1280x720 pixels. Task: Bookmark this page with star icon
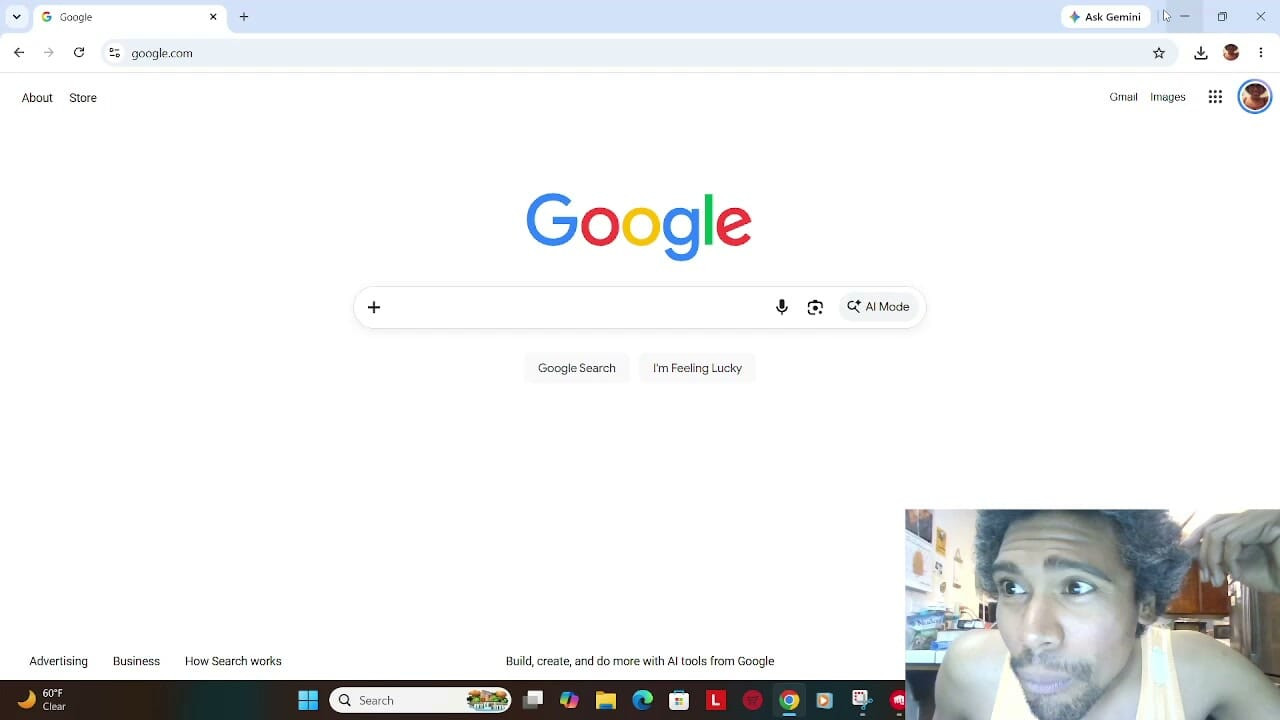pos(1159,53)
